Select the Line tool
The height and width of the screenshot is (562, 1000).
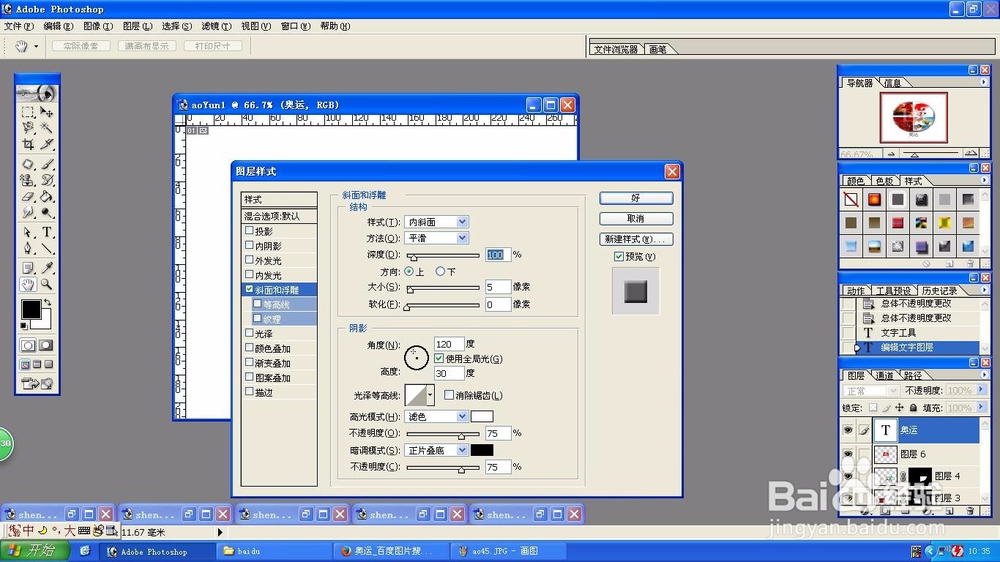(47, 248)
